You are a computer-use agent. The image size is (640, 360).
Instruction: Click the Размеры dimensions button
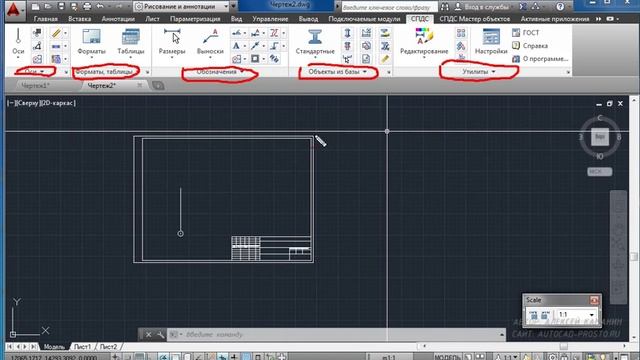click(172, 42)
